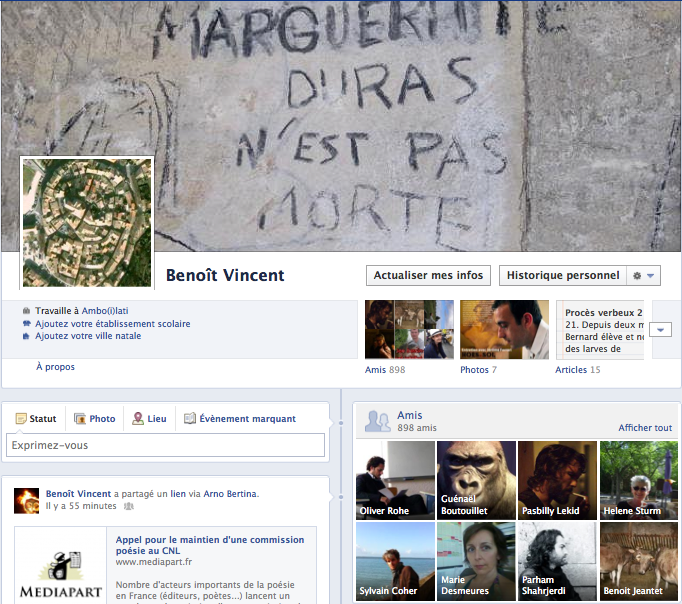Click Ajoutez votre ville natale
This screenshot has height=604, width=682.
(88, 336)
